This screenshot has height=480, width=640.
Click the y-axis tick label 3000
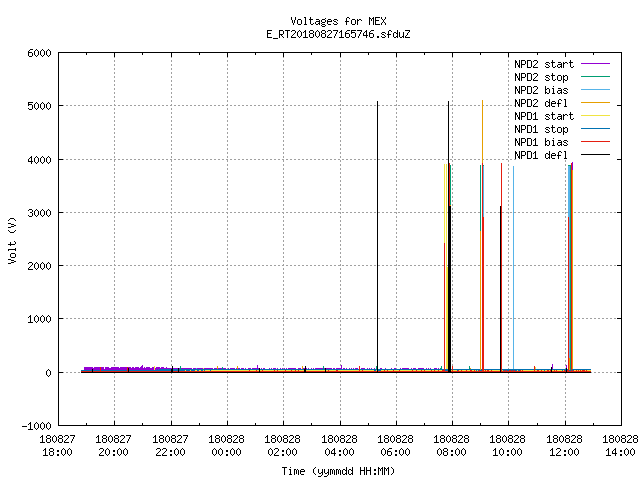coord(40,213)
